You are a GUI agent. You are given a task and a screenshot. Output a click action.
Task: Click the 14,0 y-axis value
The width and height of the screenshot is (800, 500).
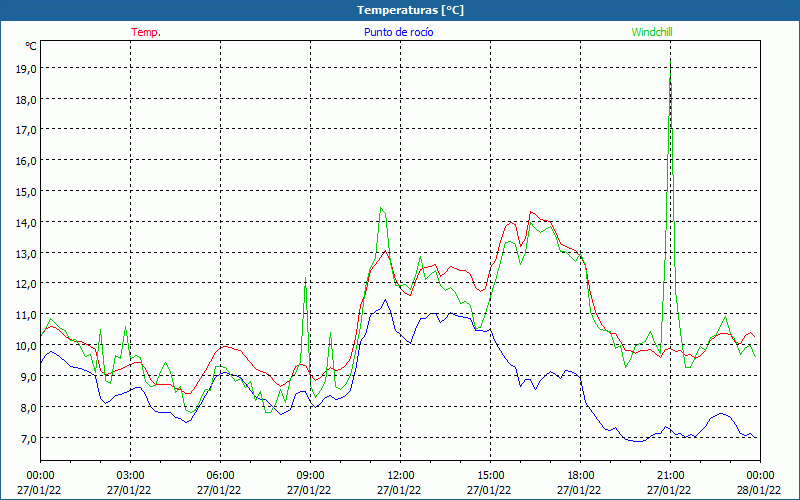tap(26, 222)
